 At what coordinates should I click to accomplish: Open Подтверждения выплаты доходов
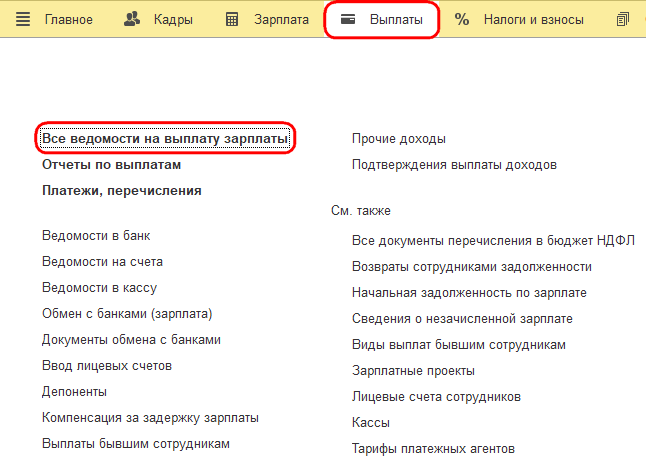pyautogui.click(x=454, y=165)
